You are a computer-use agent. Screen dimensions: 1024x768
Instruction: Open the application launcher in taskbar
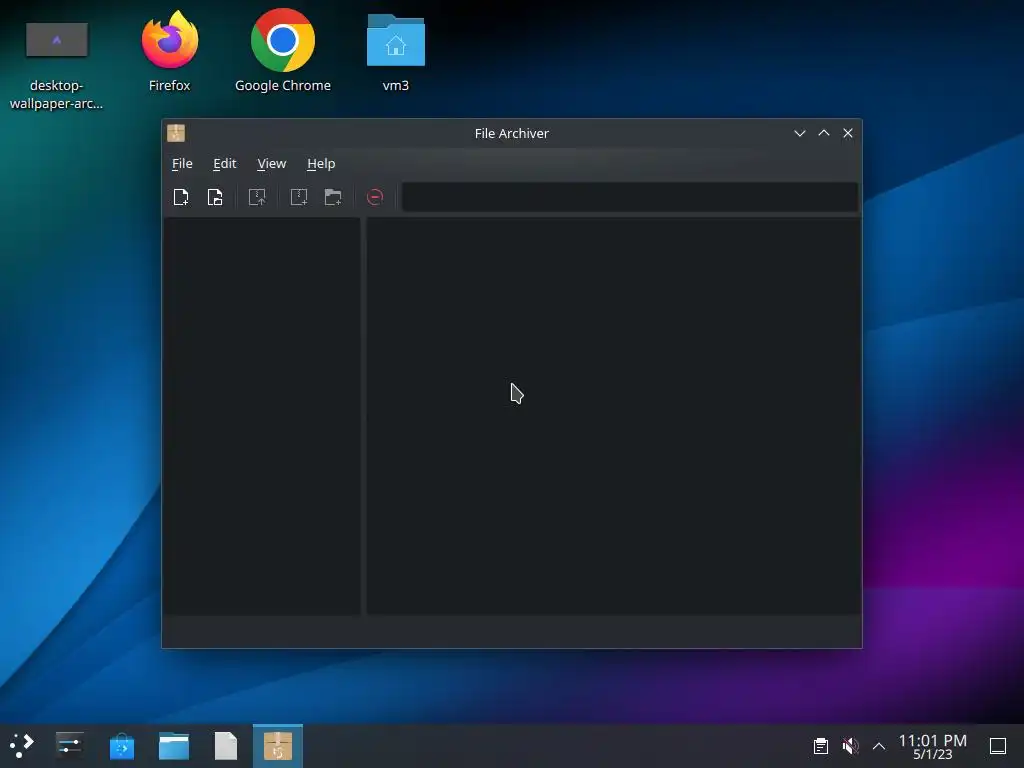pos(22,745)
